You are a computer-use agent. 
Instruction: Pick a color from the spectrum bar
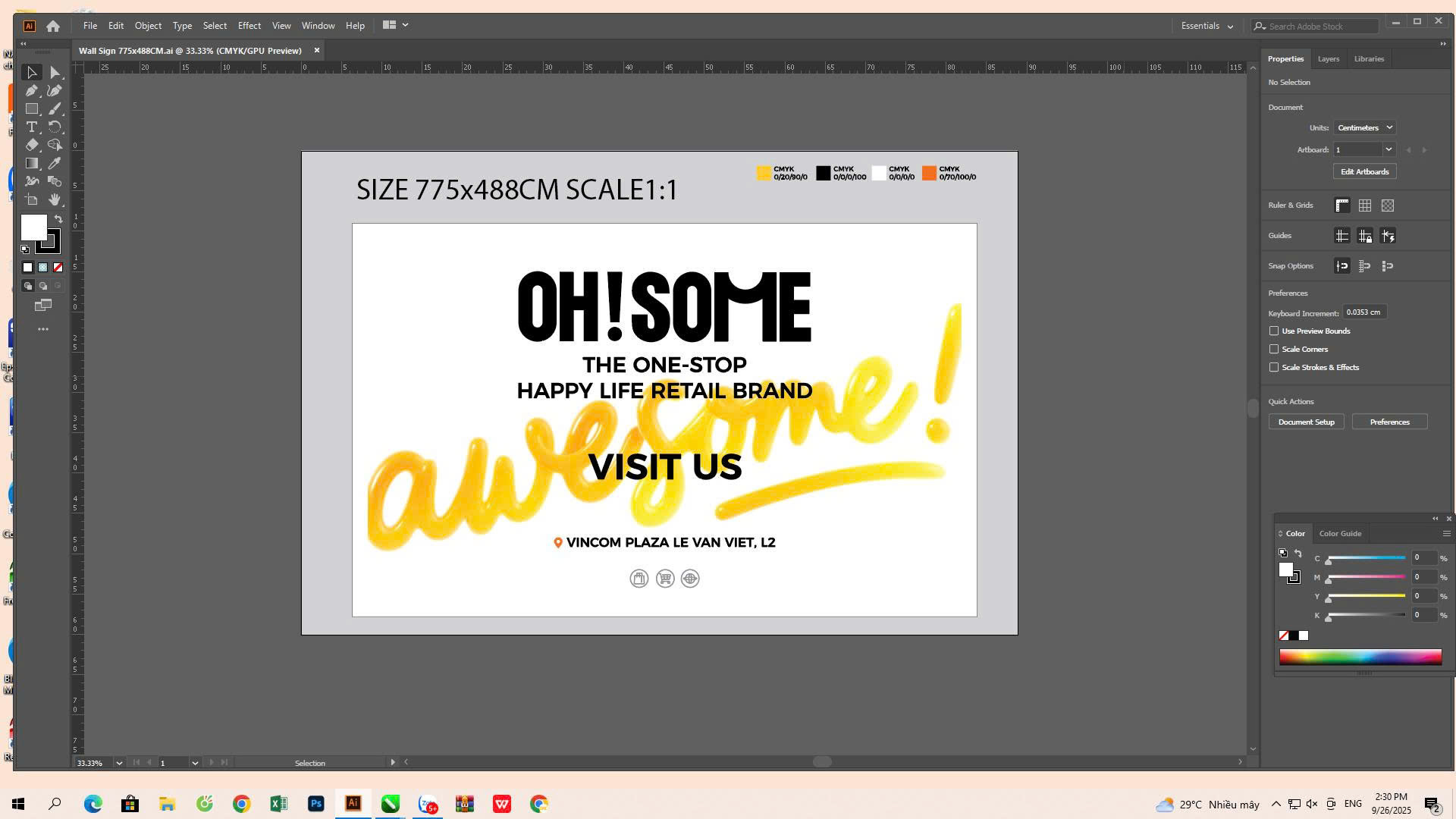[1360, 657]
